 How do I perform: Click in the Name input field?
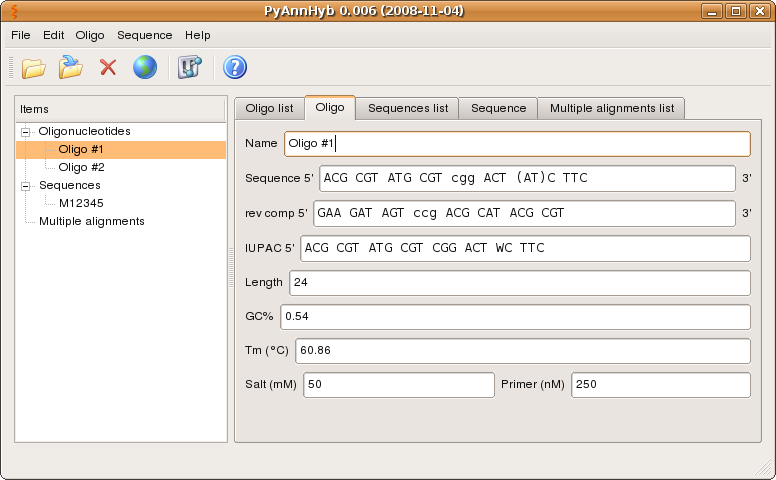click(517, 144)
